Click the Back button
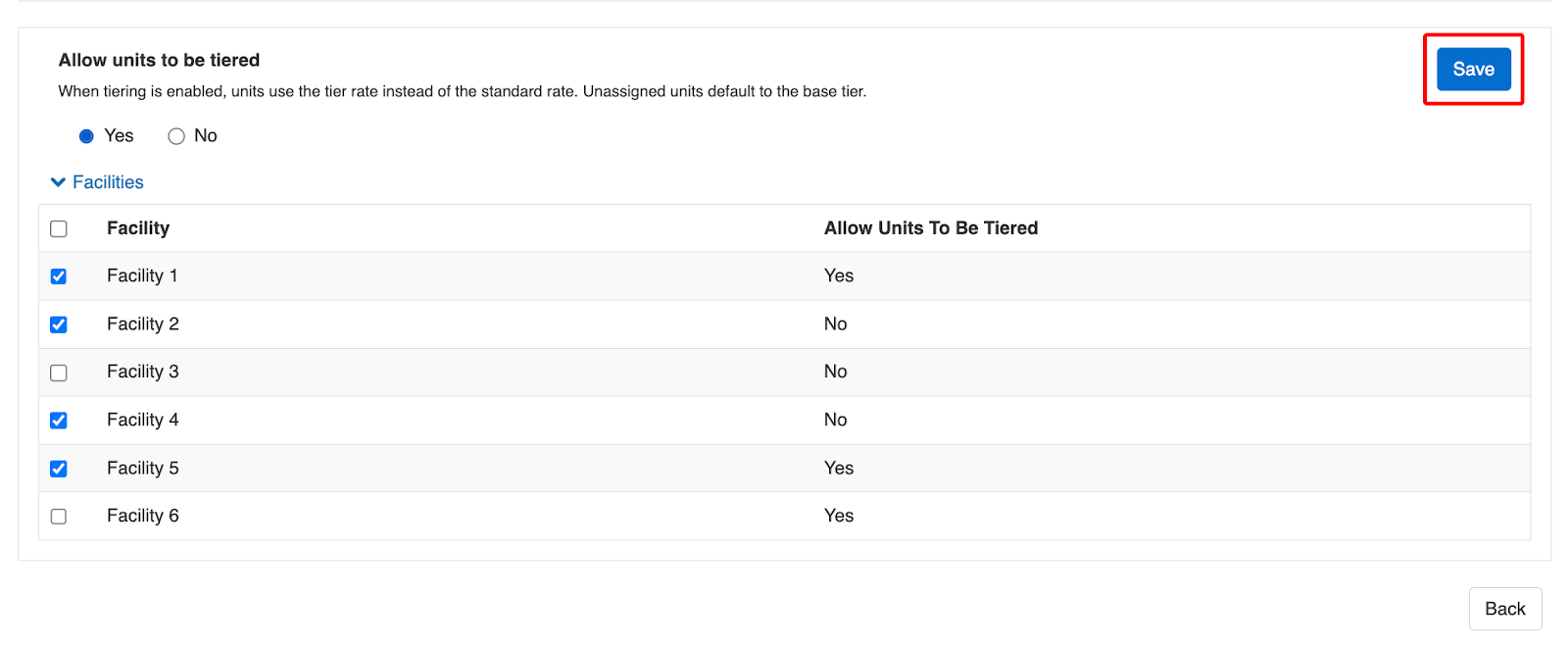 point(1504,609)
